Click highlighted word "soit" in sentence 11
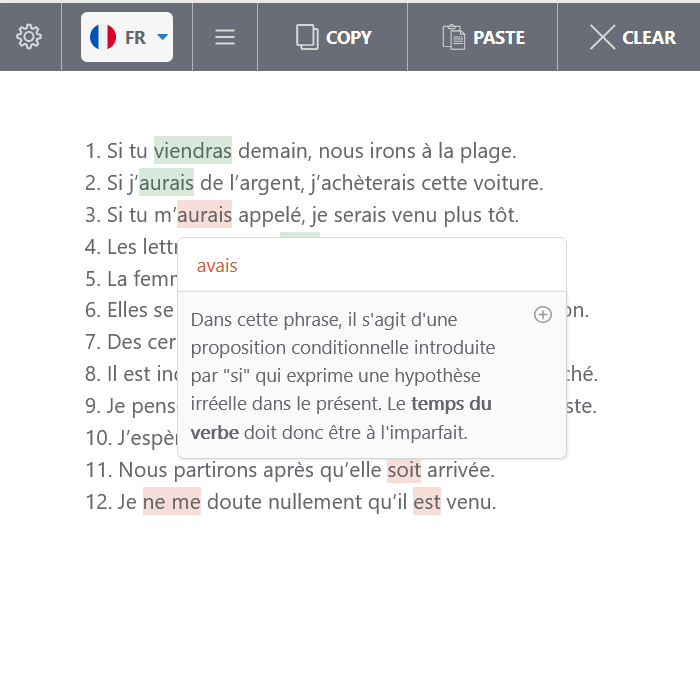This screenshot has width=700, height=690. pos(404,470)
